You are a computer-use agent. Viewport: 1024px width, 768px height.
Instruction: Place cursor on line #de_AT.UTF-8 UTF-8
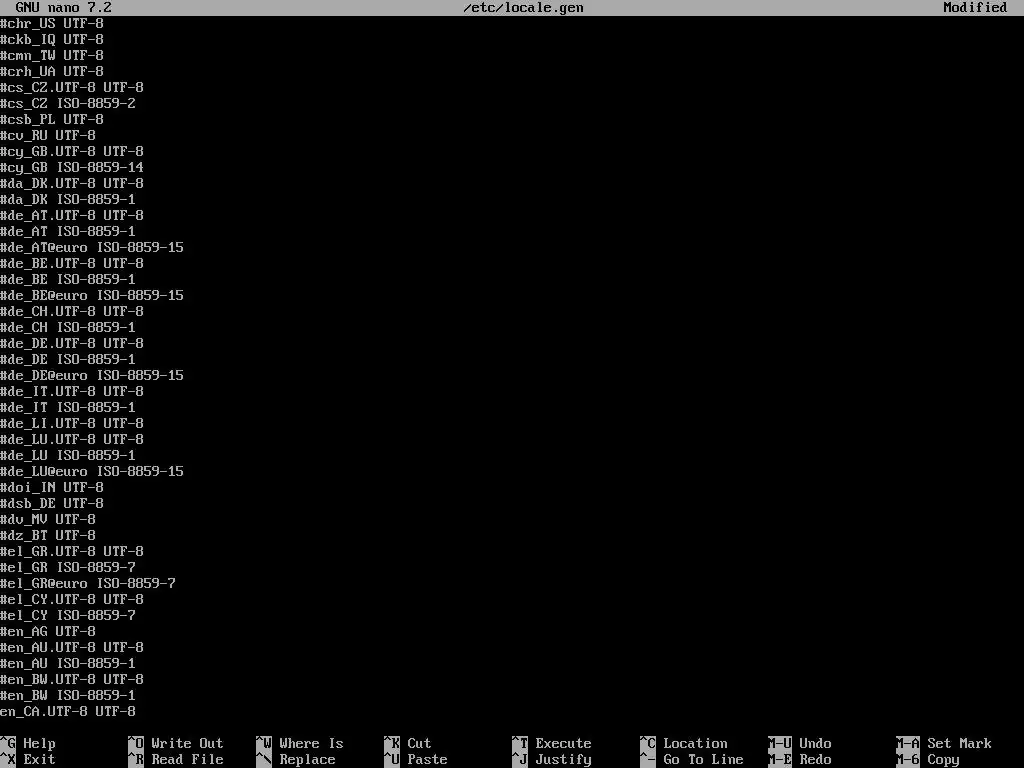pos(72,216)
